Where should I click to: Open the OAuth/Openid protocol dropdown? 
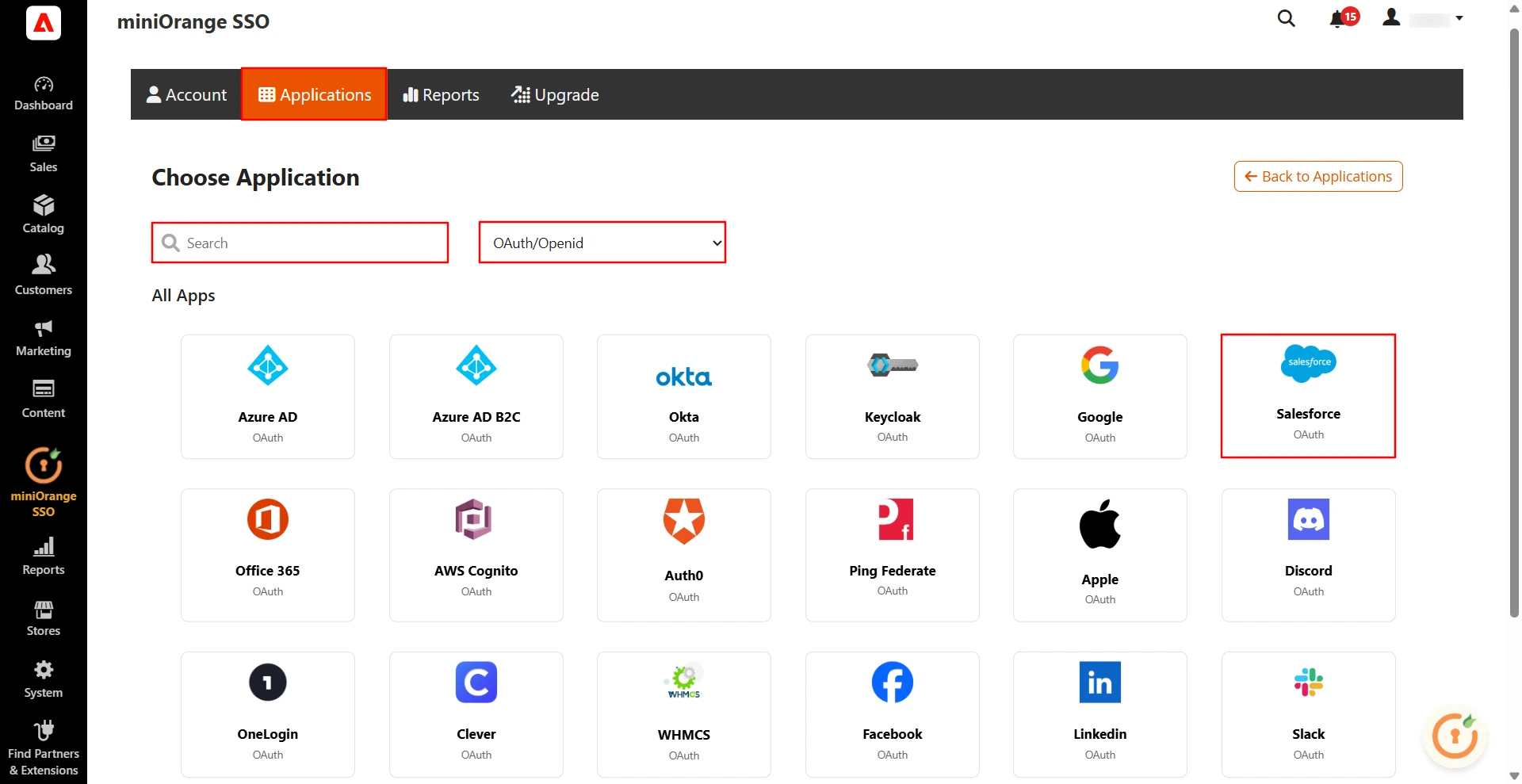click(x=602, y=243)
